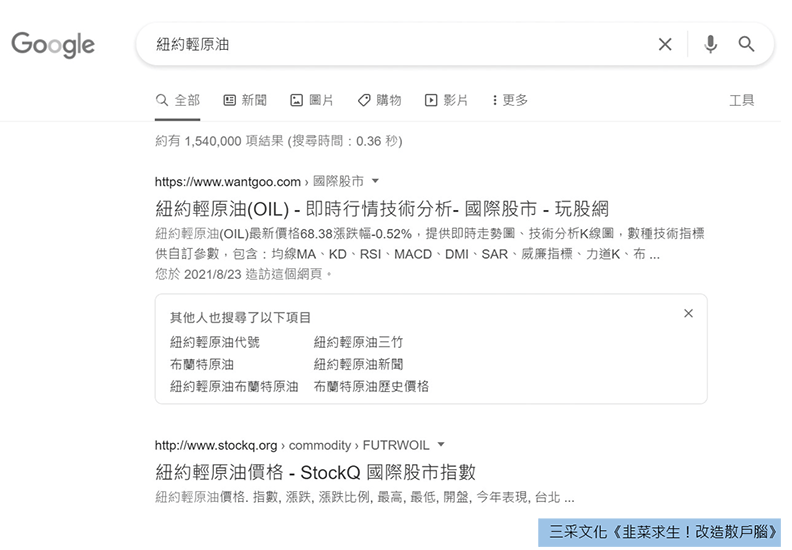Image resolution: width=792 pixels, height=550 pixels.
Task: Search related term 紐約輕原油布蘭特原油
Action: 234,386
